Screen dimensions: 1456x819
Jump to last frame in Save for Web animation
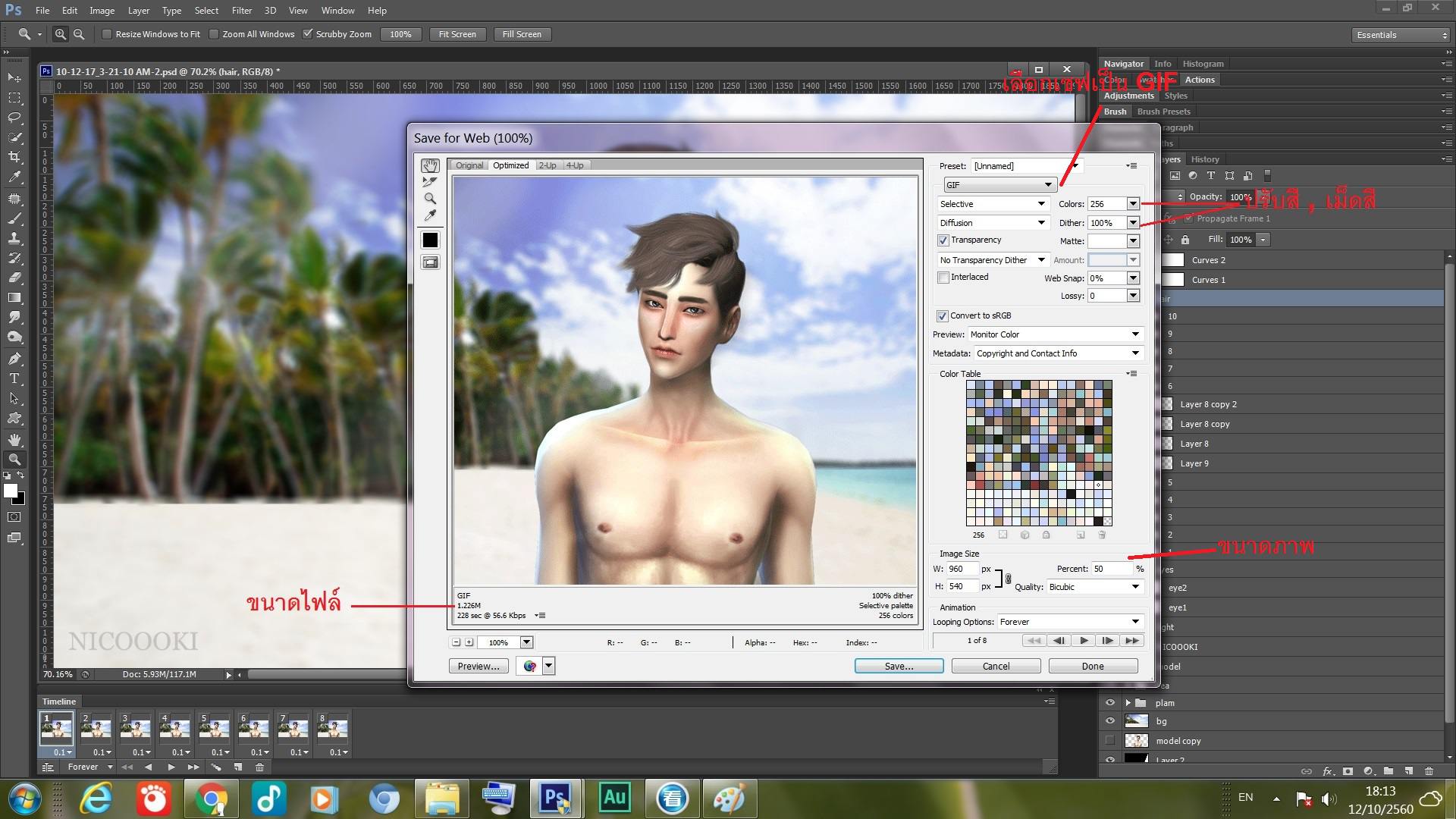pos(1131,641)
